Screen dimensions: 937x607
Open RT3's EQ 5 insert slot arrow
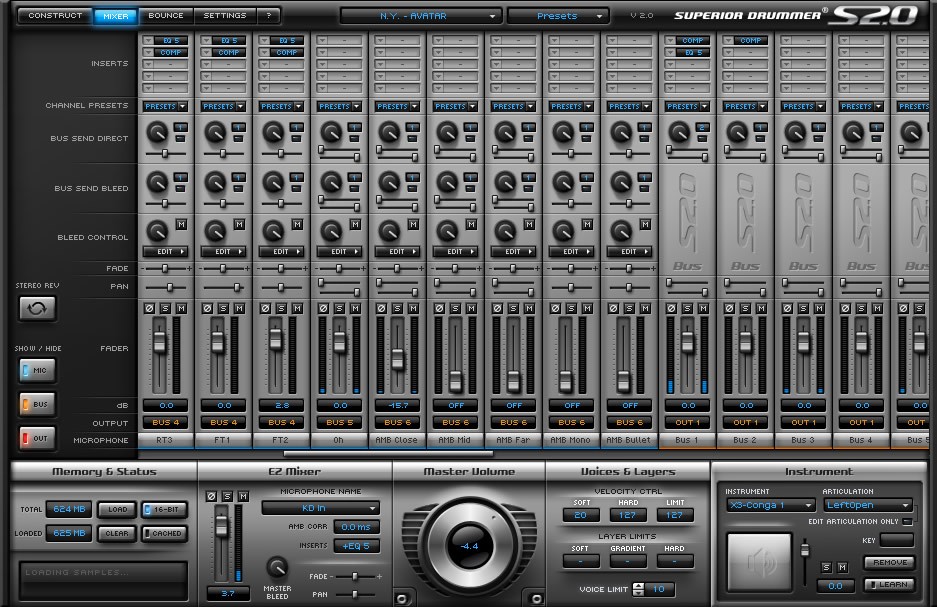[148, 41]
